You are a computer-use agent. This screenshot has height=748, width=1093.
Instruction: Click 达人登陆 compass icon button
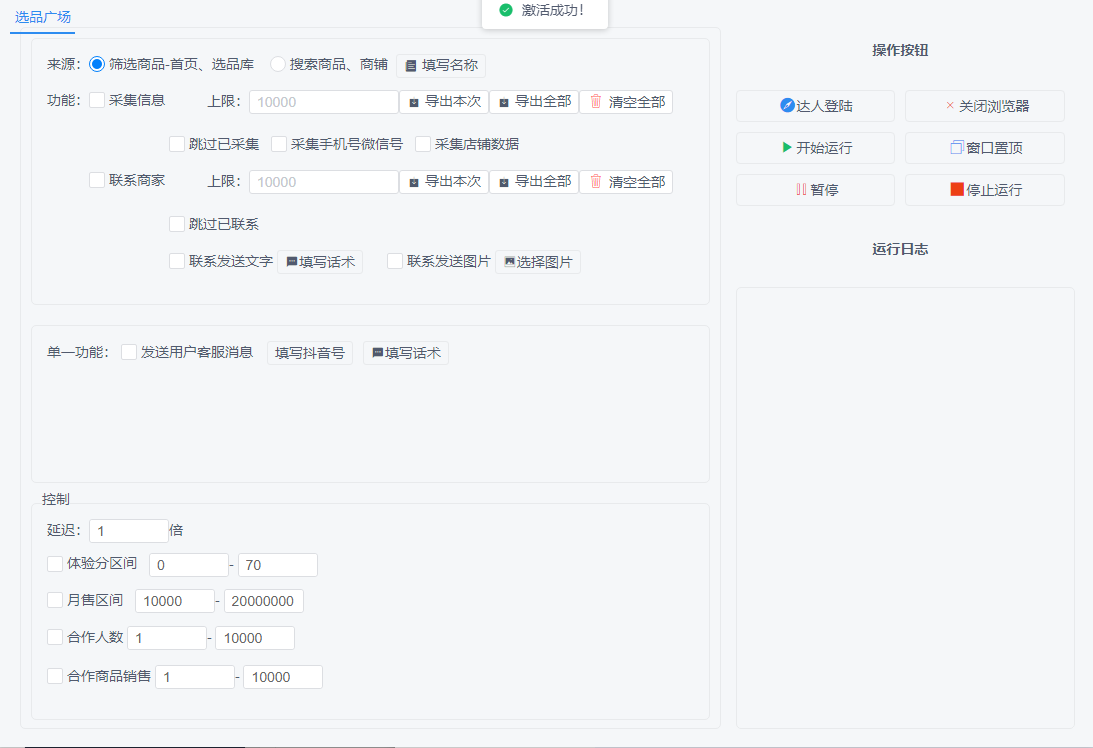(x=815, y=106)
